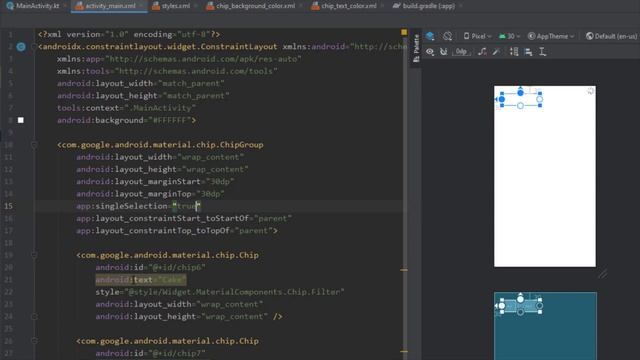The image size is (640, 360).
Task: Click line number 15 in gutter
Action: [x=8, y=206]
